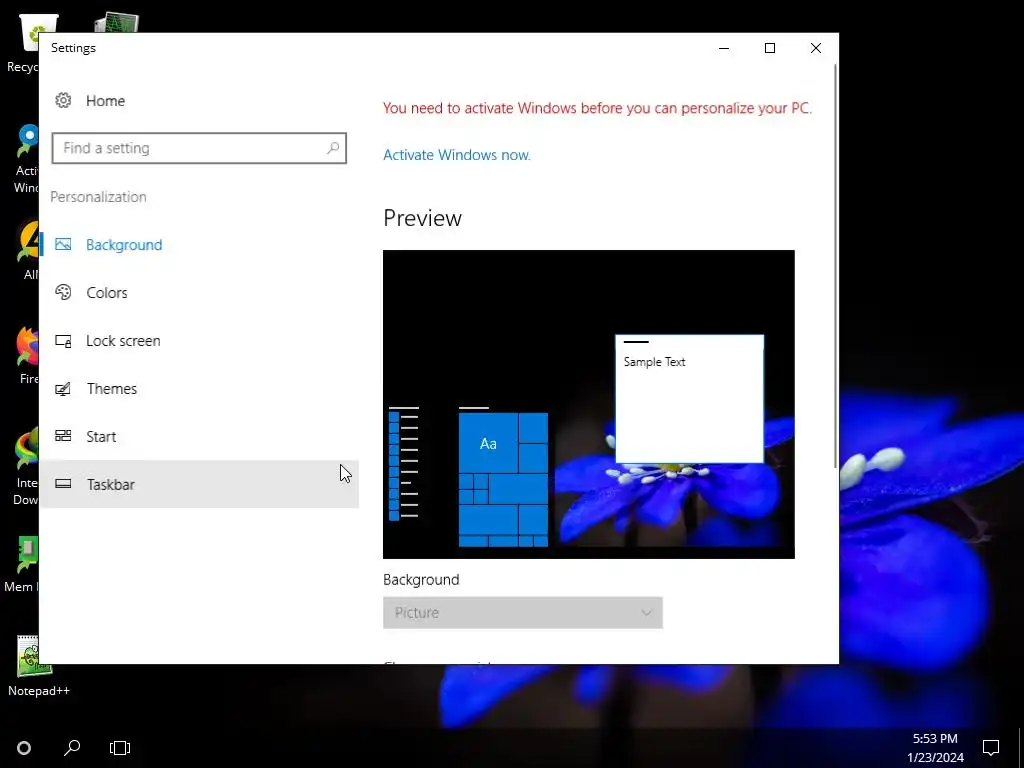Select the Background section

point(199,245)
